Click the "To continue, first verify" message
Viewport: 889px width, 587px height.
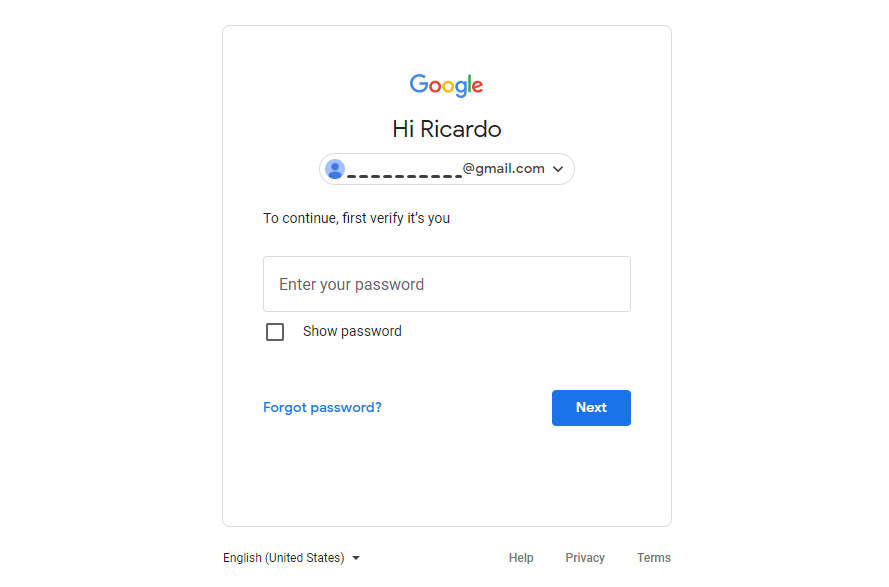coord(356,218)
